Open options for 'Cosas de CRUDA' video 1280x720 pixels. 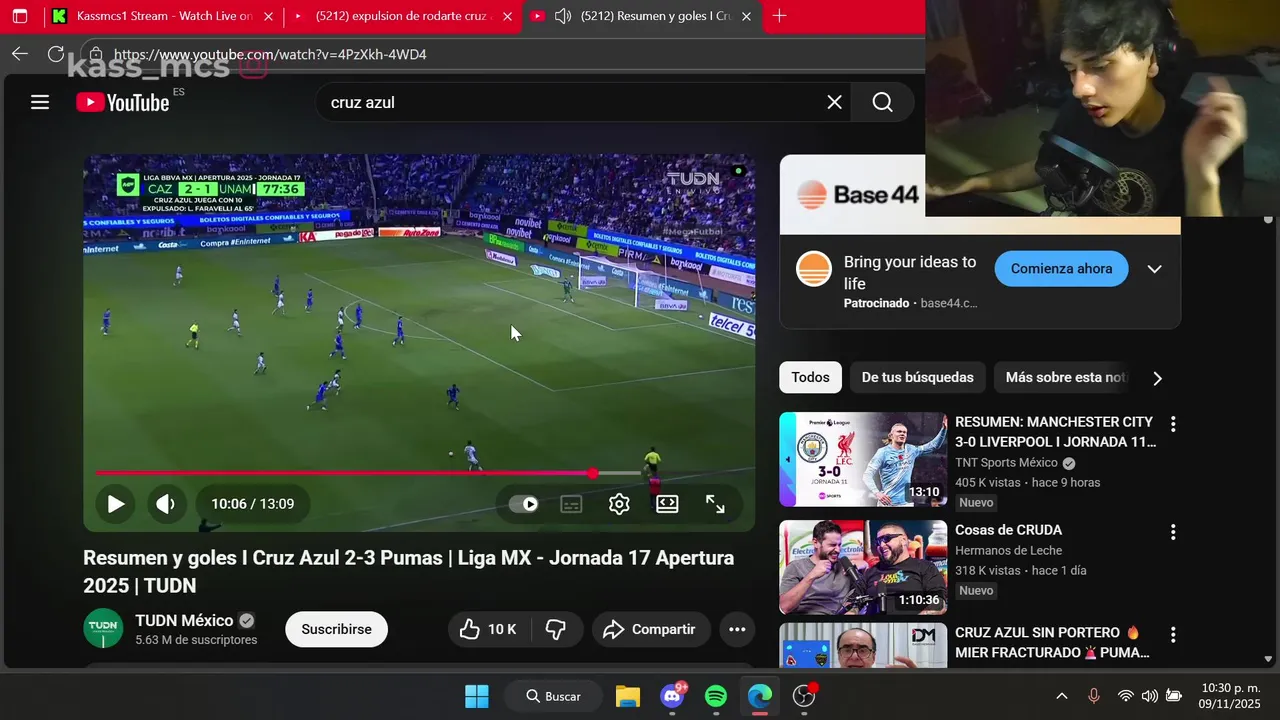click(1173, 531)
